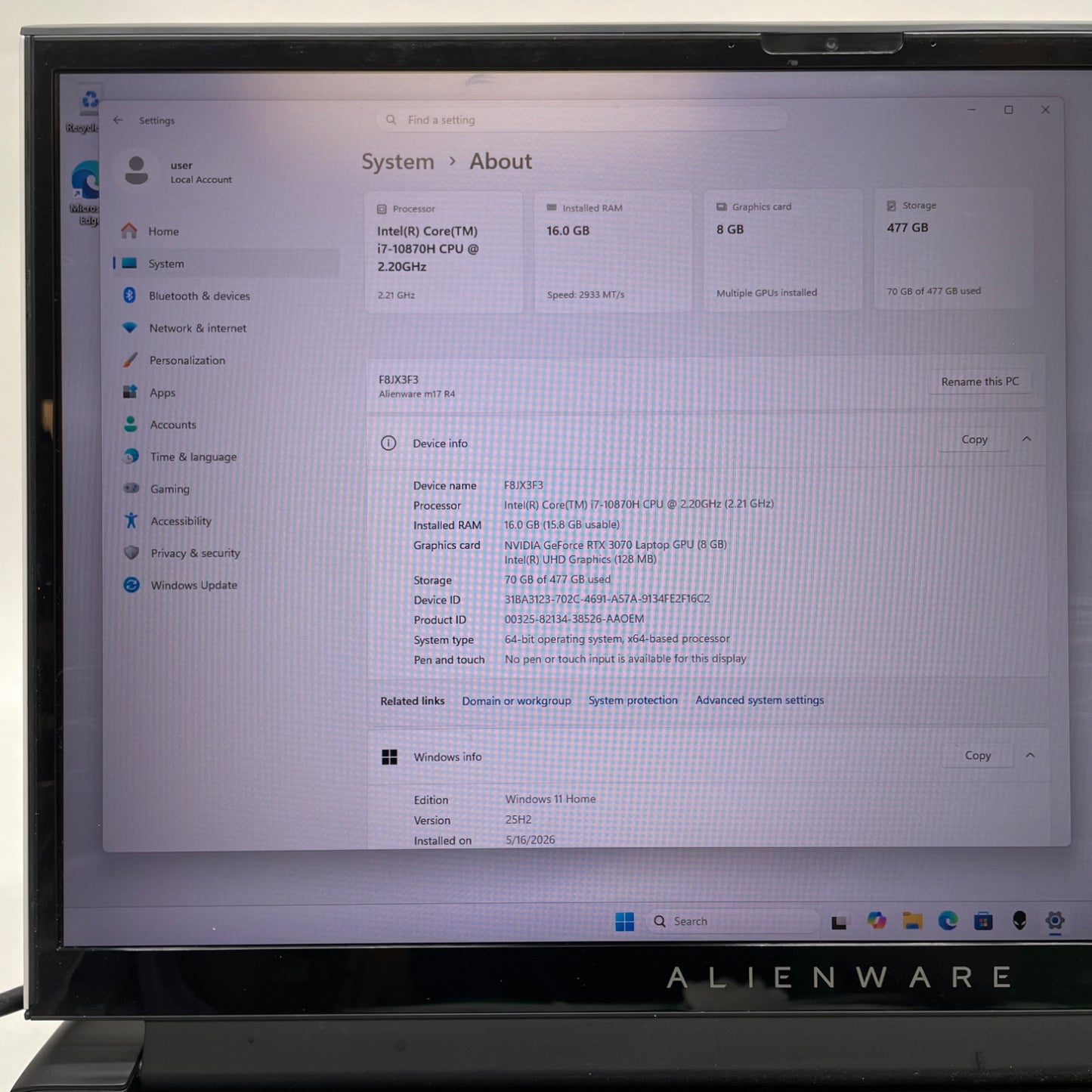
Task: Click the Bluetooth icon in sidebar
Action: pos(129,295)
